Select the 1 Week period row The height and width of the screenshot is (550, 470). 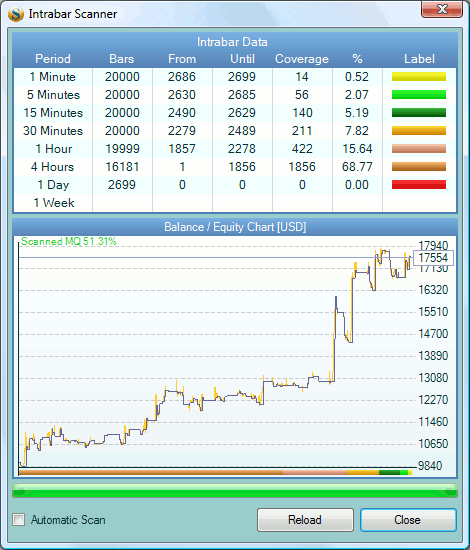point(235,203)
